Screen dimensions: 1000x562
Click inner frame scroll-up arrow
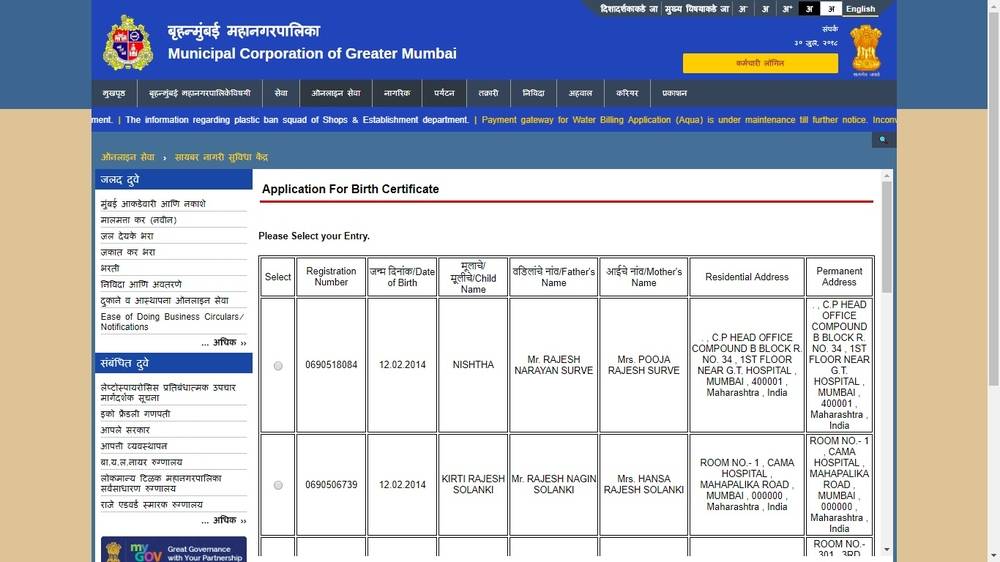[x=886, y=175]
